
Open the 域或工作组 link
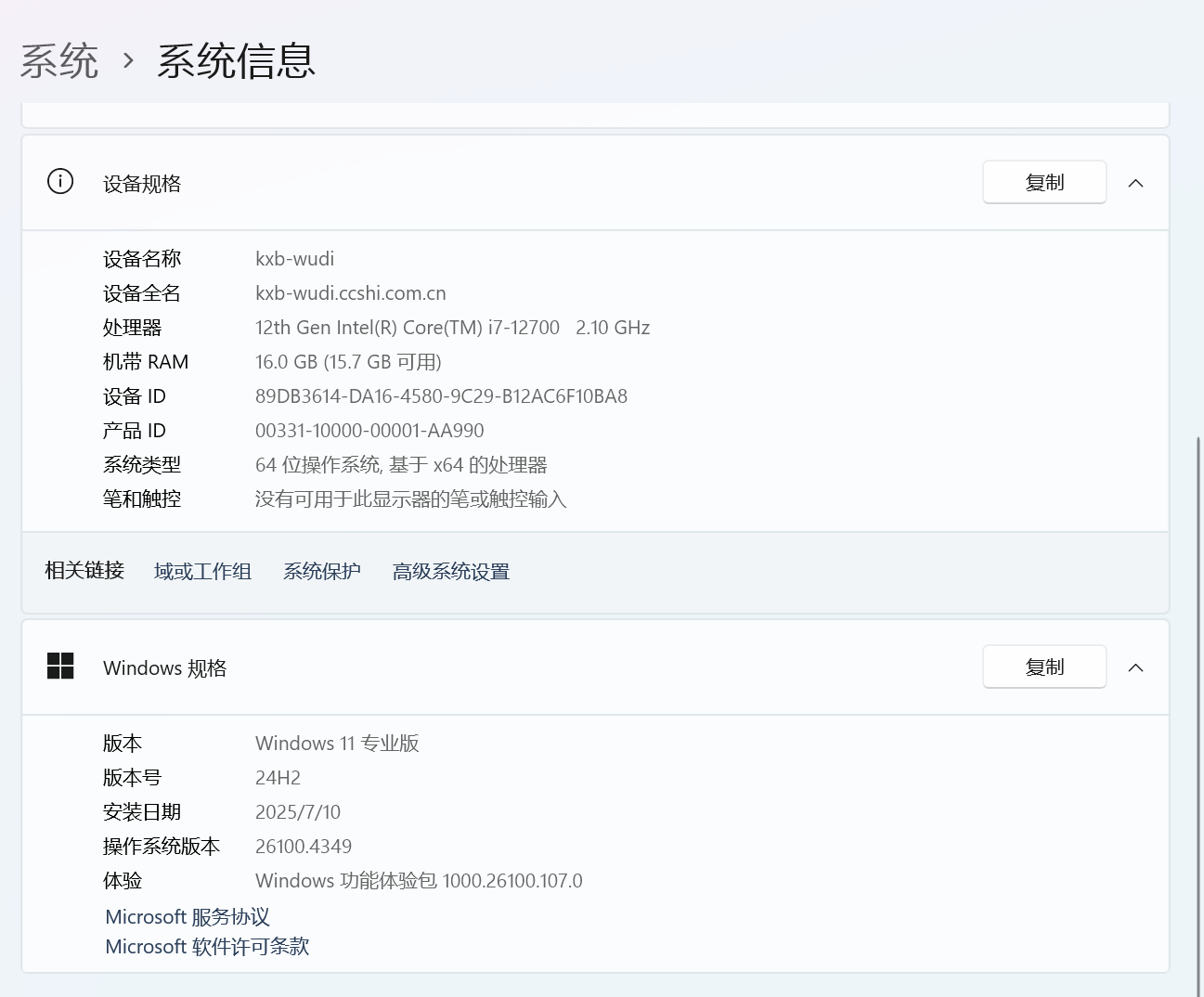[x=202, y=572]
